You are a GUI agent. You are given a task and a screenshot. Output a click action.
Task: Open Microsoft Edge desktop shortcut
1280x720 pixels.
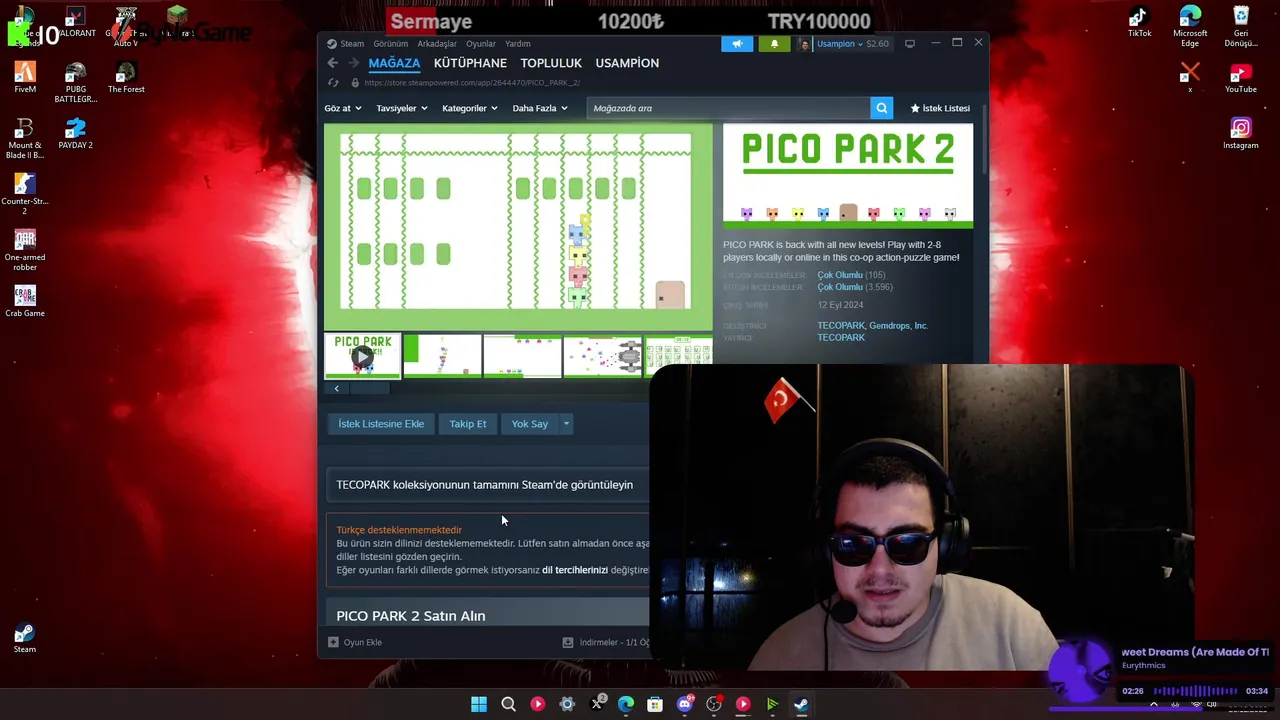click(1190, 26)
